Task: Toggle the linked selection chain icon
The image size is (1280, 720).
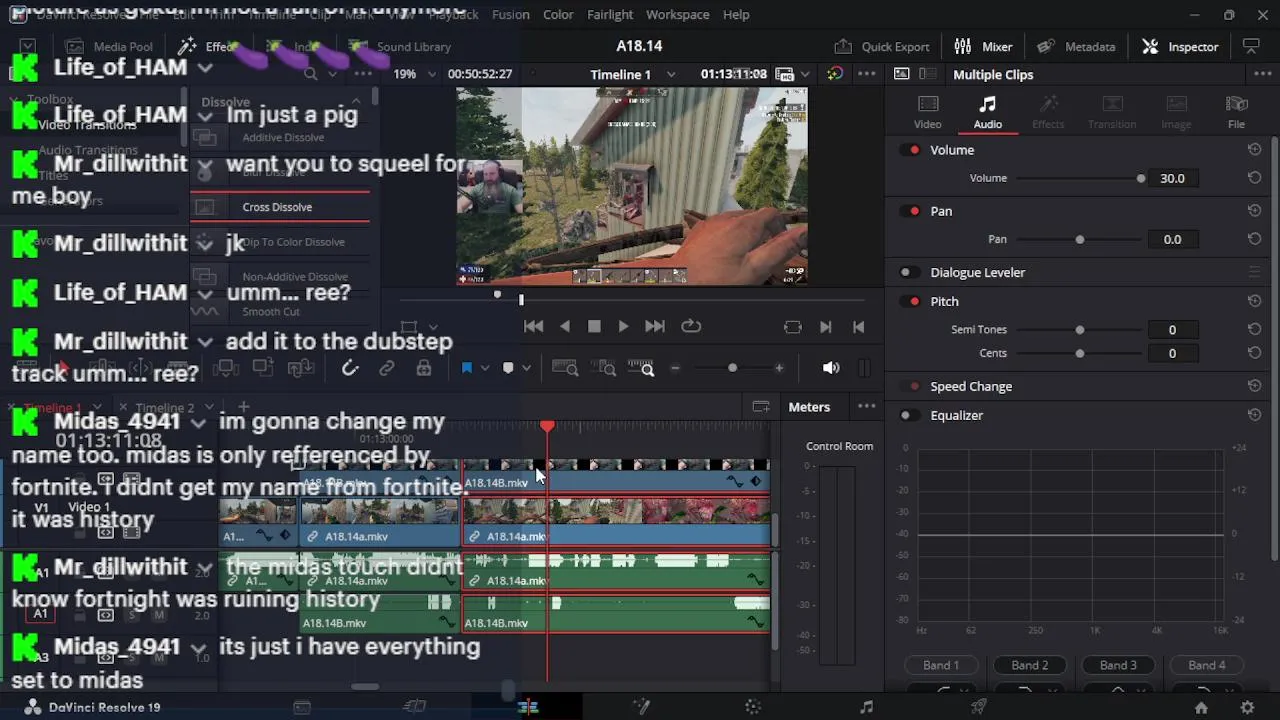Action: pos(387,368)
